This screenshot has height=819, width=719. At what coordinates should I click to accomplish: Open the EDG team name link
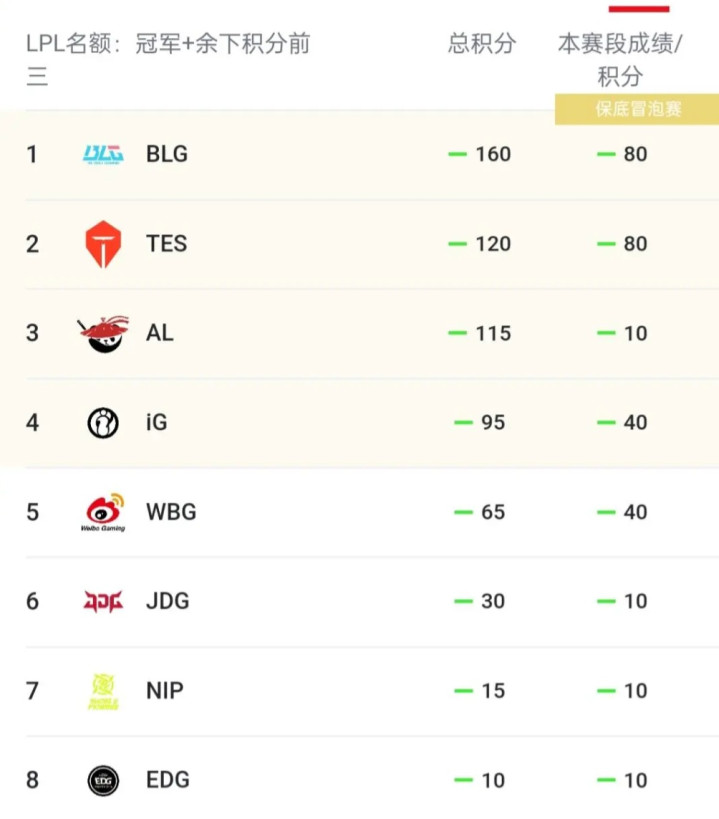point(167,780)
